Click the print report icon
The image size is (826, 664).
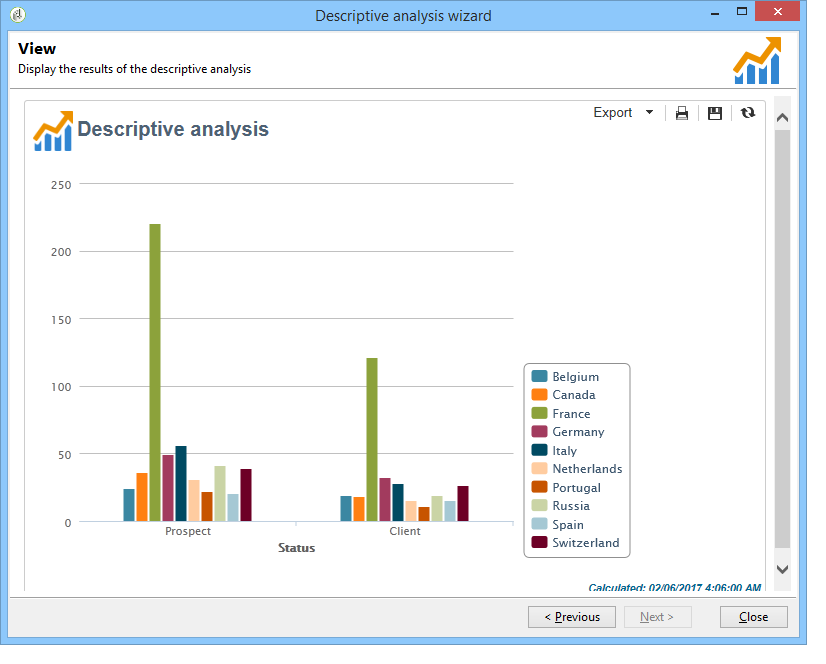click(682, 113)
